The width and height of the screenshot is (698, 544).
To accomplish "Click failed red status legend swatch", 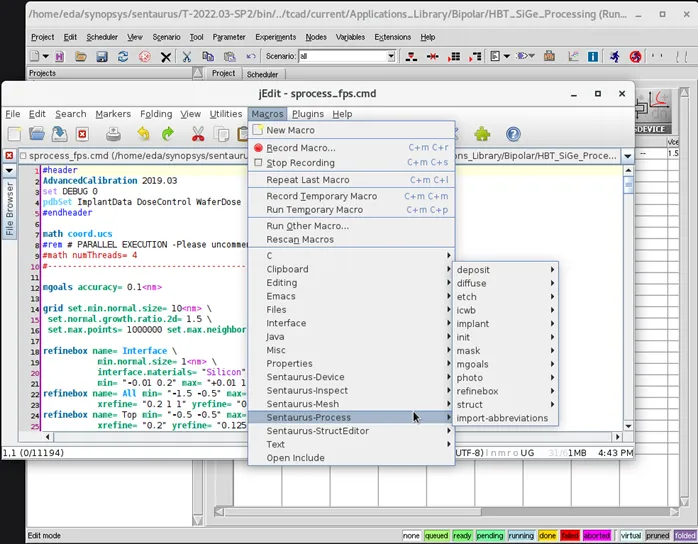I will click(x=569, y=536).
